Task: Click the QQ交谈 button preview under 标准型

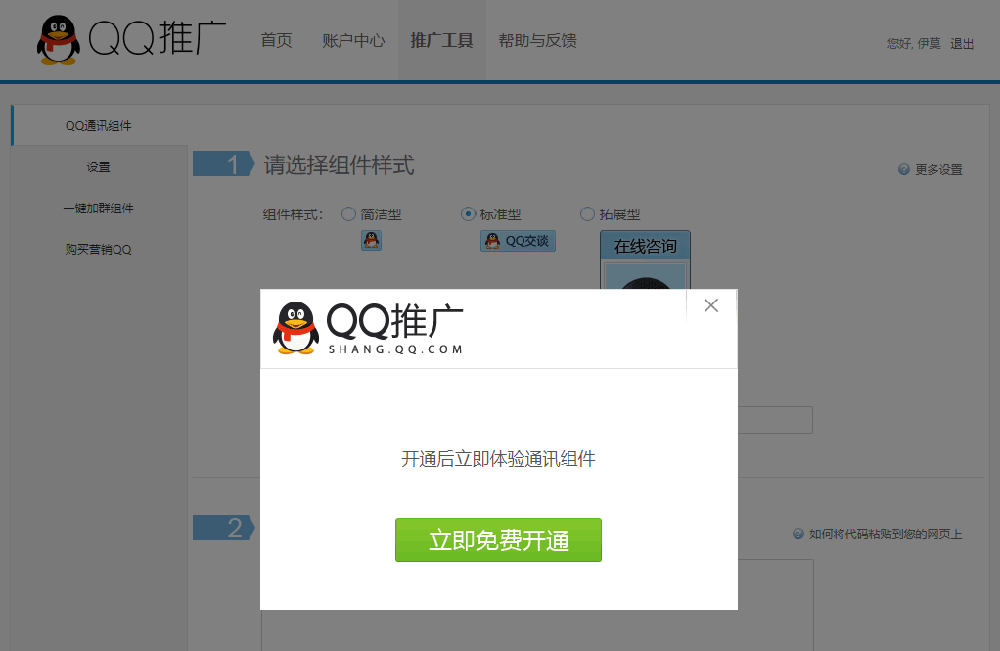Action: tap(517, 240)
